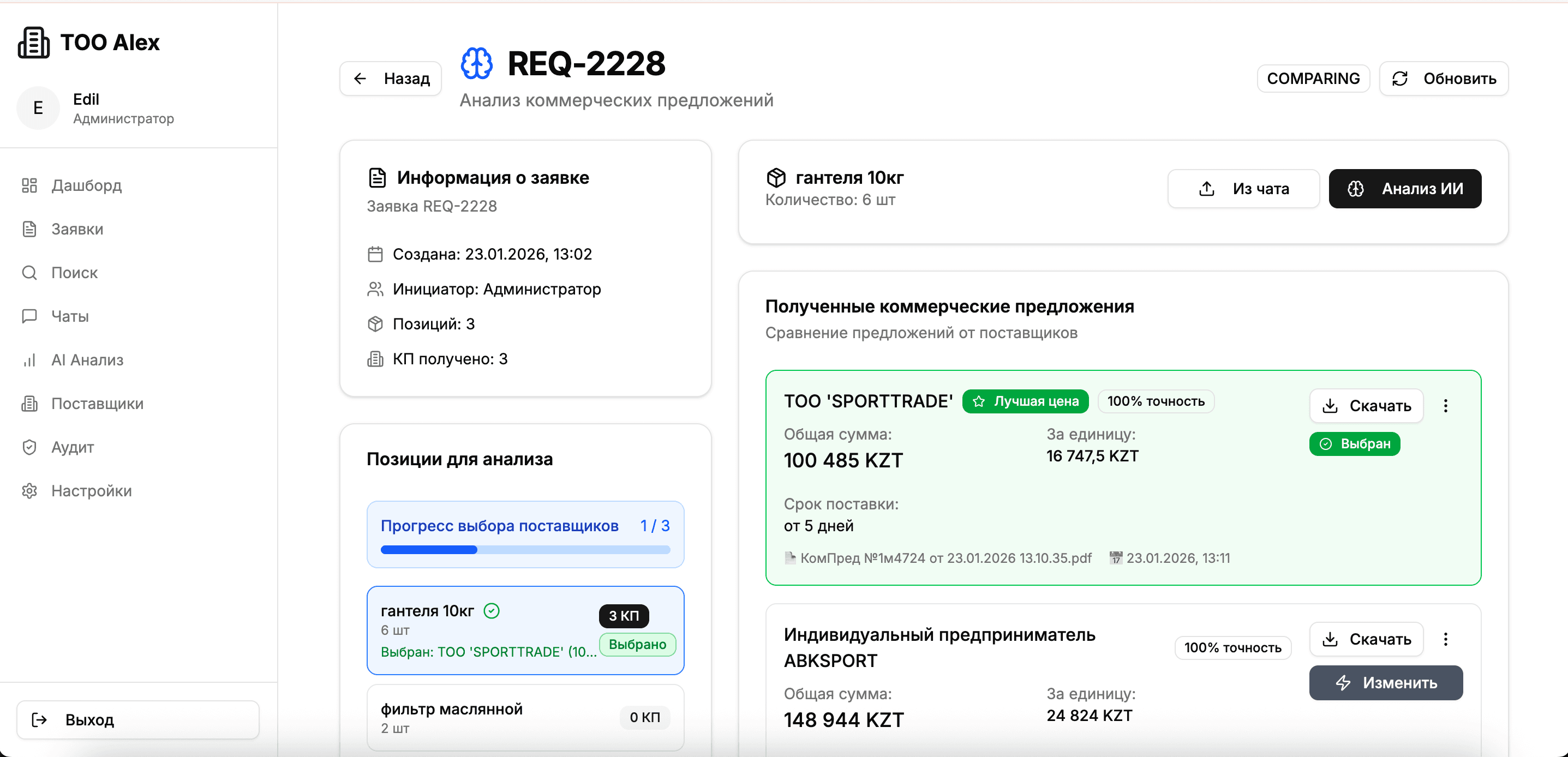Click supplier selection progress bar
This screenshot has height=757, width=1568.
(x=525, y=550)
